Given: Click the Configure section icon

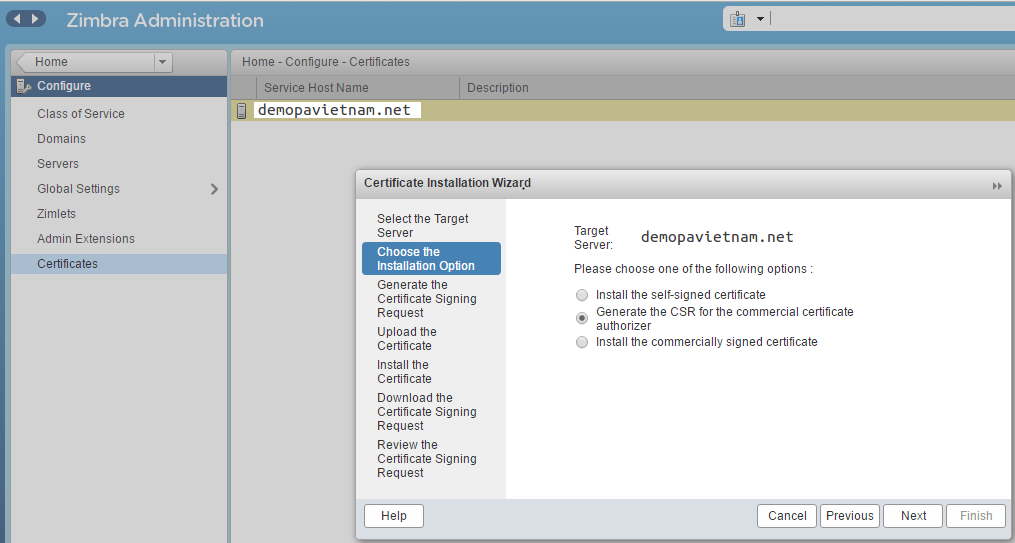Looking at the screenshot, I should tap(24, 86).
